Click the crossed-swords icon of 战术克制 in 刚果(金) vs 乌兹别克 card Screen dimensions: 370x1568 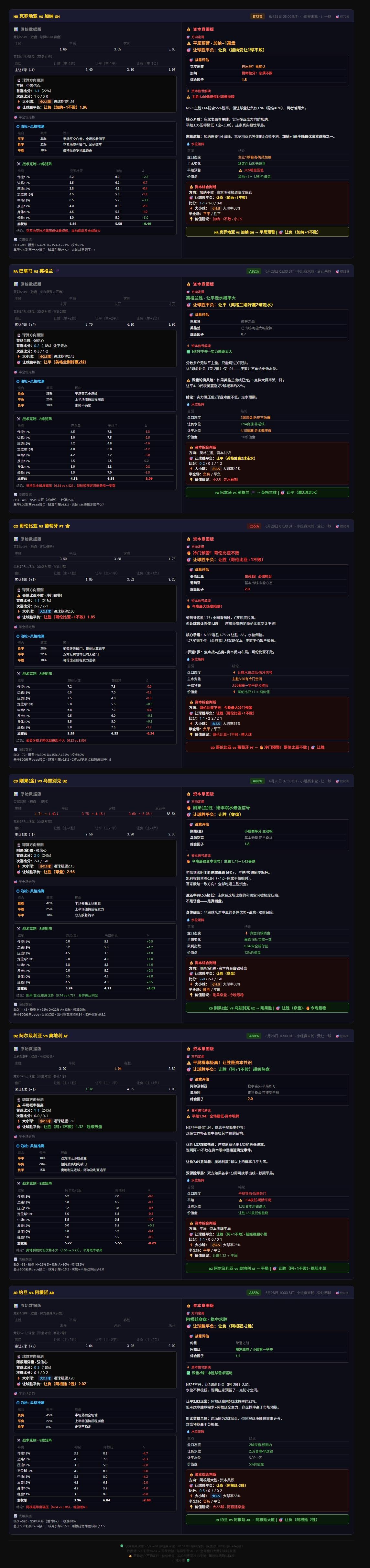pyautogui.click(x=19, y=929)
